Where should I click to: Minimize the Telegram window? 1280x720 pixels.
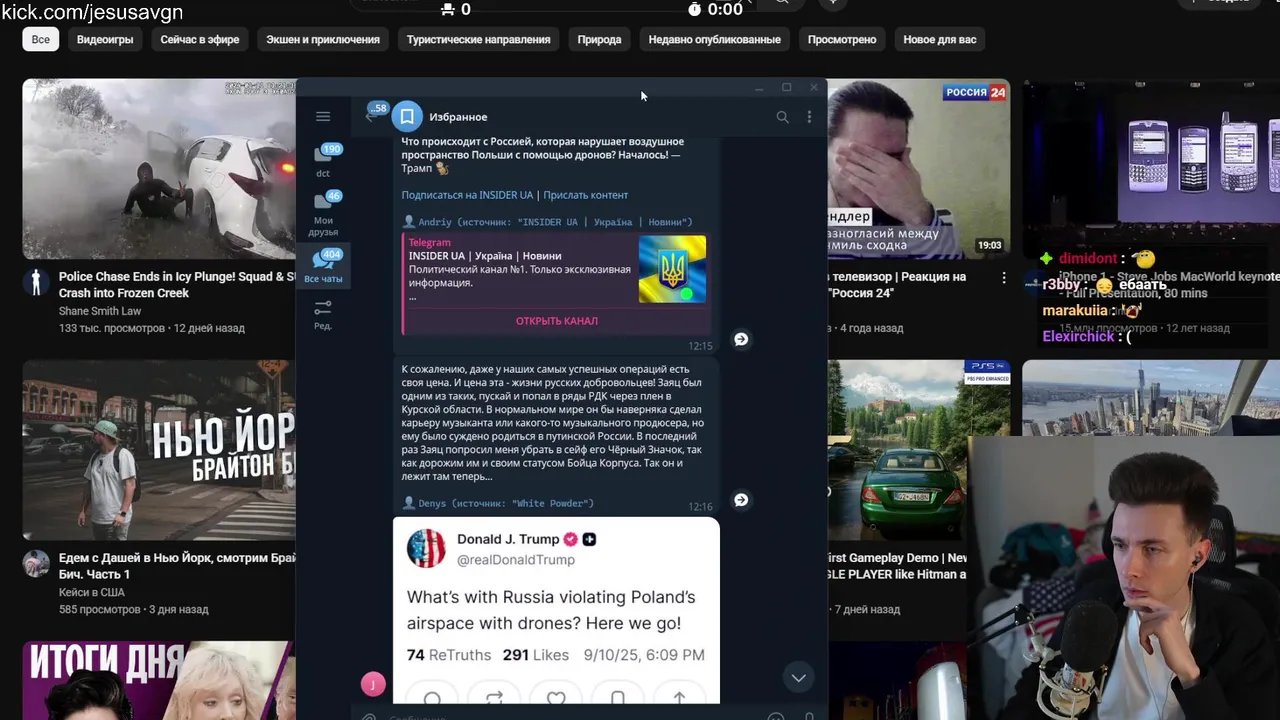(x=759, y=88)
